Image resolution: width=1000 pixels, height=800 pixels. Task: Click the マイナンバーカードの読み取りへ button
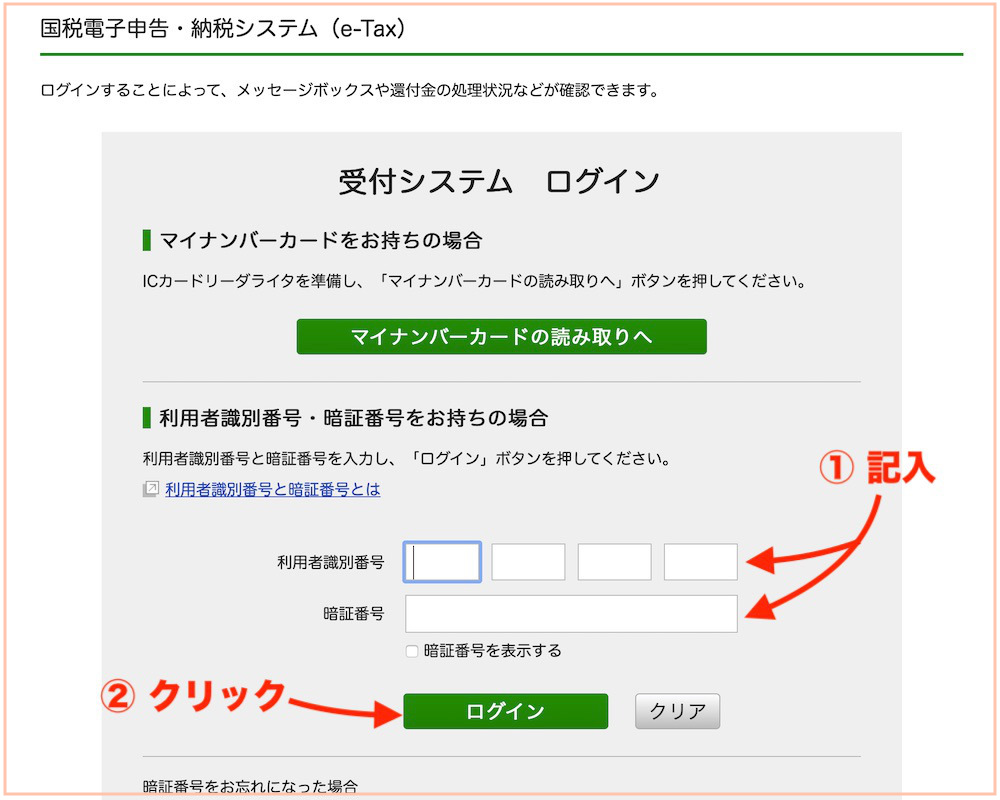tap(501, 336)
